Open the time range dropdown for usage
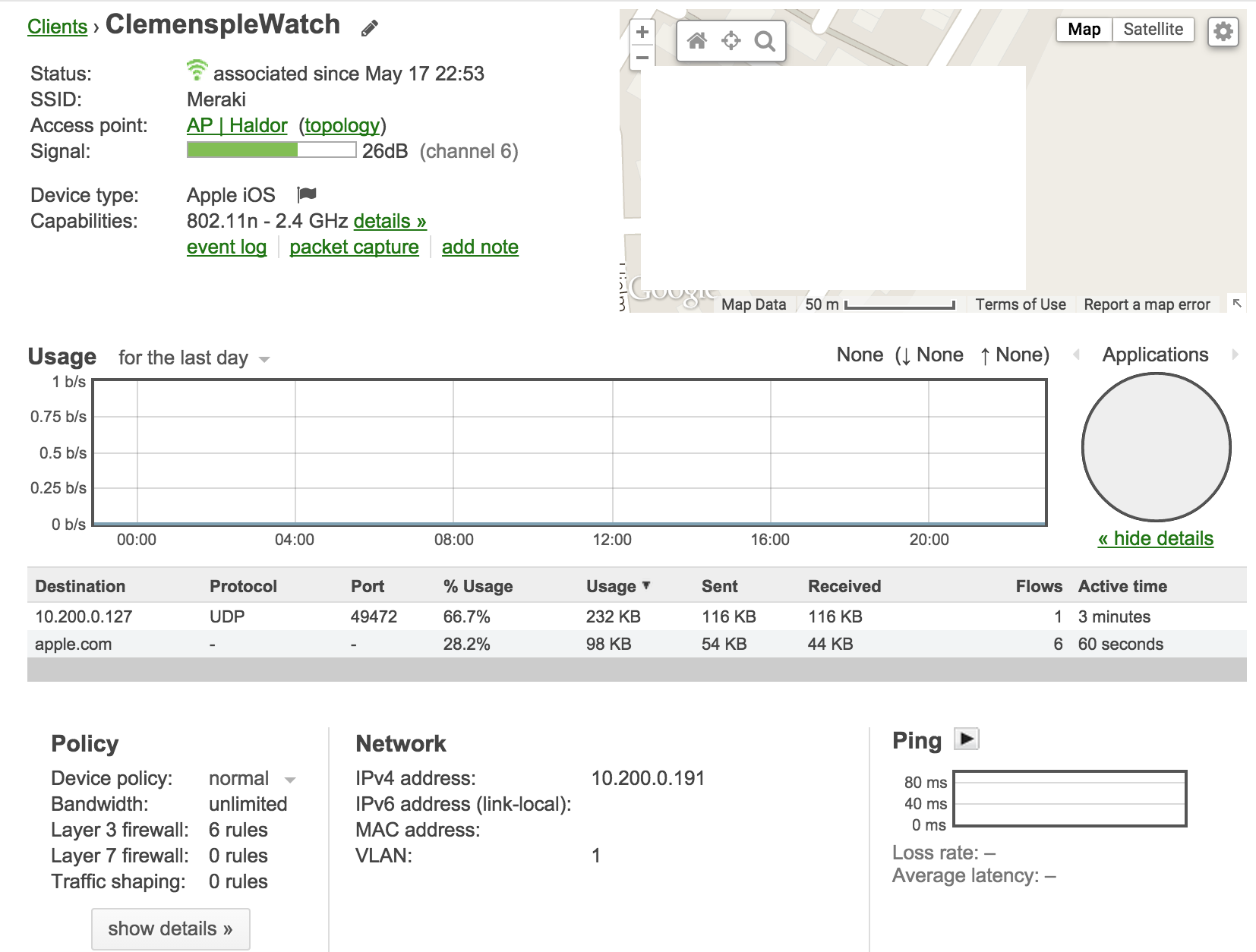This screenshot has width=1256, height=952. 194,358
